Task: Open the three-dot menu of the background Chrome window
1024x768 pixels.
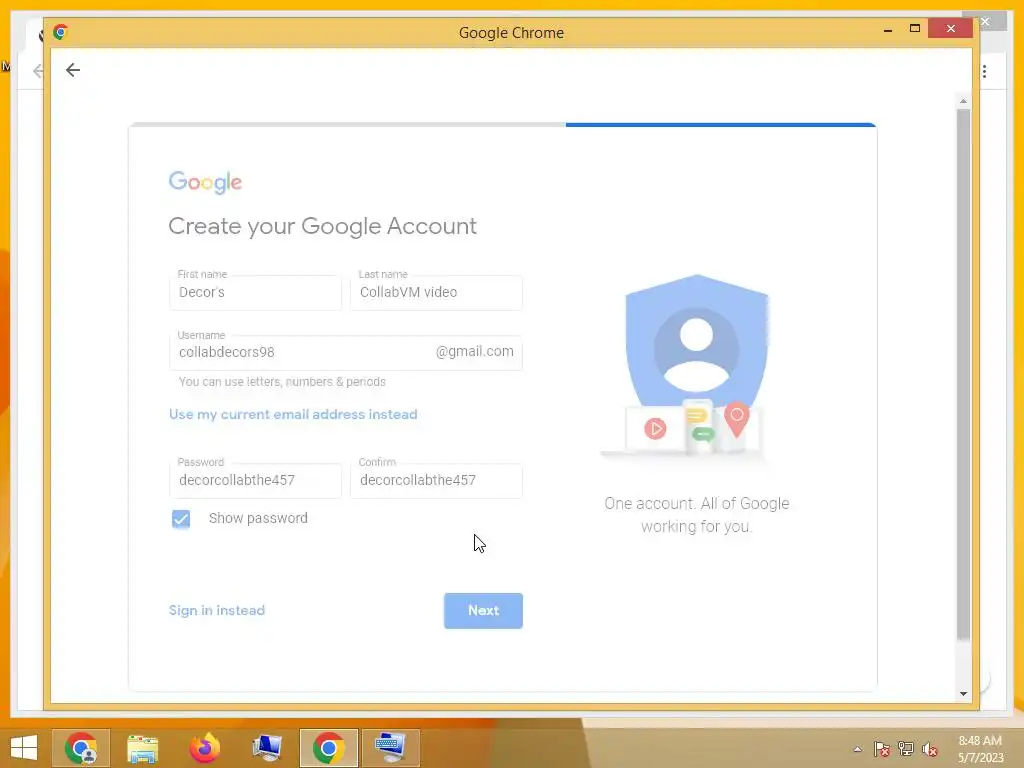Action: tap(984, 71)
